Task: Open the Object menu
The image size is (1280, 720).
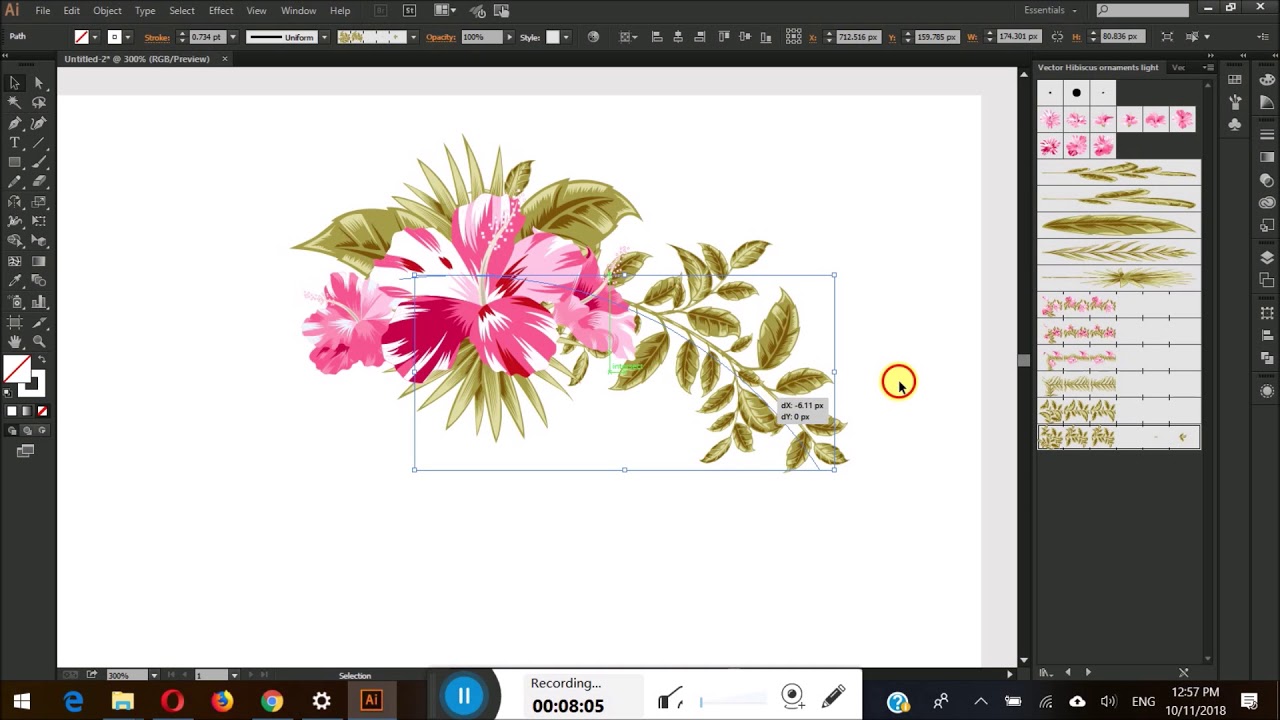Action: point(107,10)
